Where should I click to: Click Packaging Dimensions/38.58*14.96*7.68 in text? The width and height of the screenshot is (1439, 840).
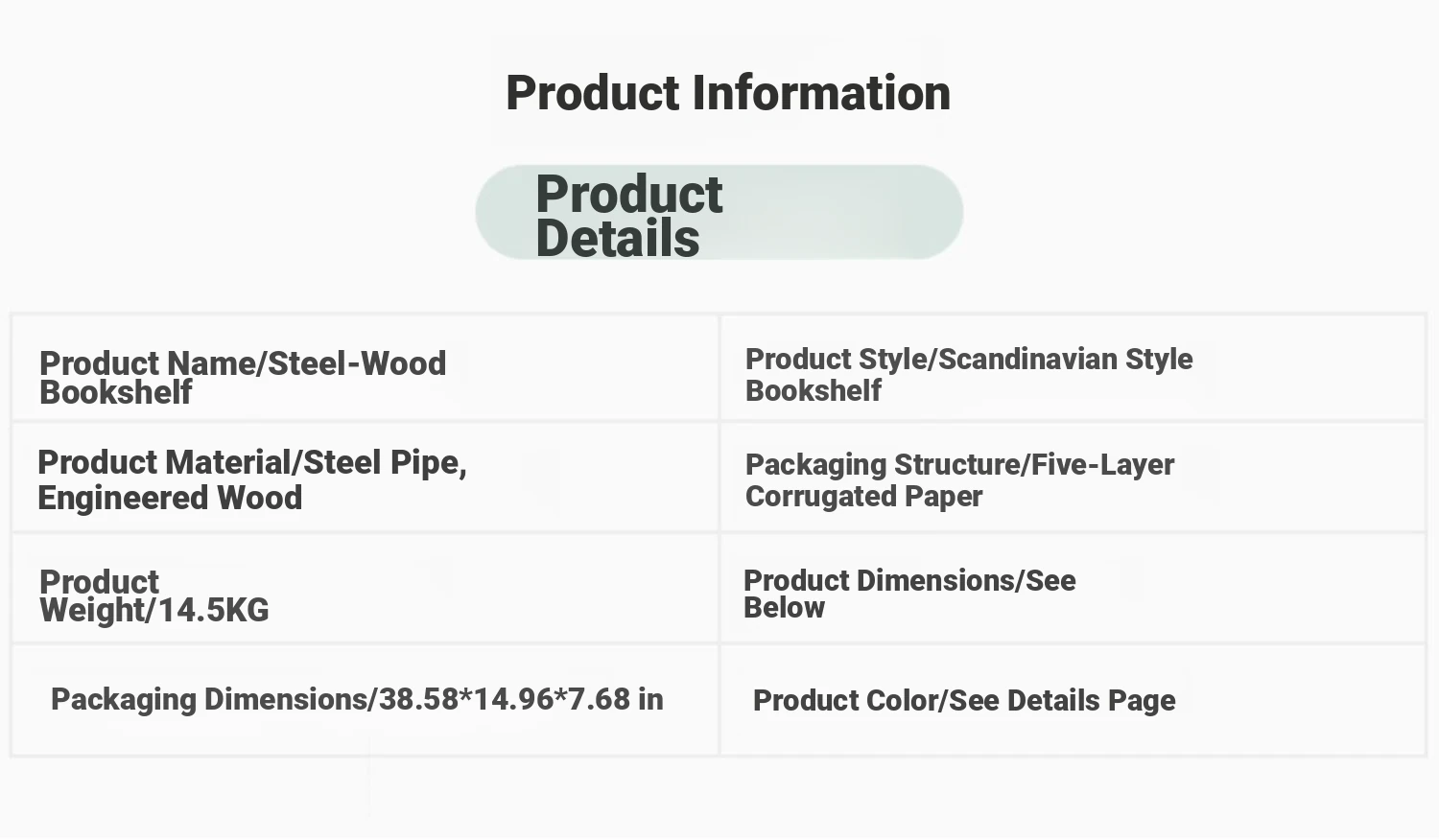click(x=357, y=700)
